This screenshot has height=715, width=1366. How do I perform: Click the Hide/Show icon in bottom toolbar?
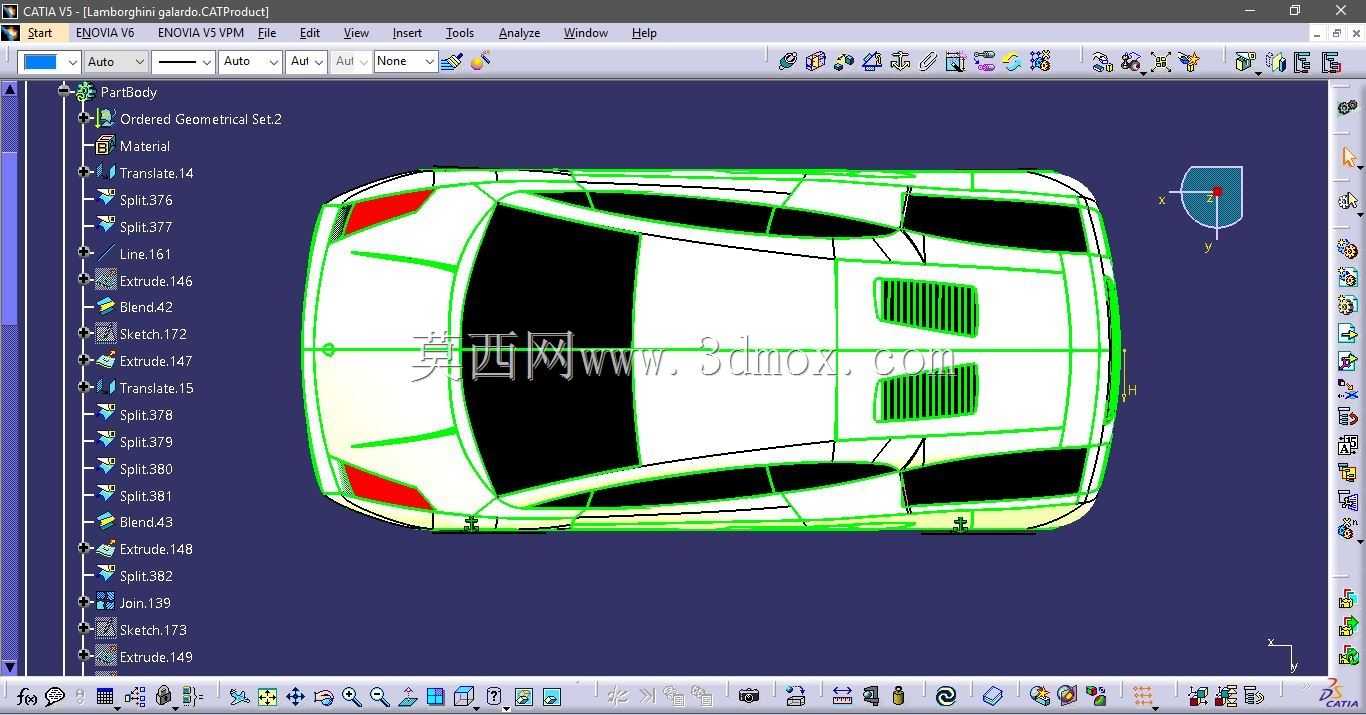[523, 697]
